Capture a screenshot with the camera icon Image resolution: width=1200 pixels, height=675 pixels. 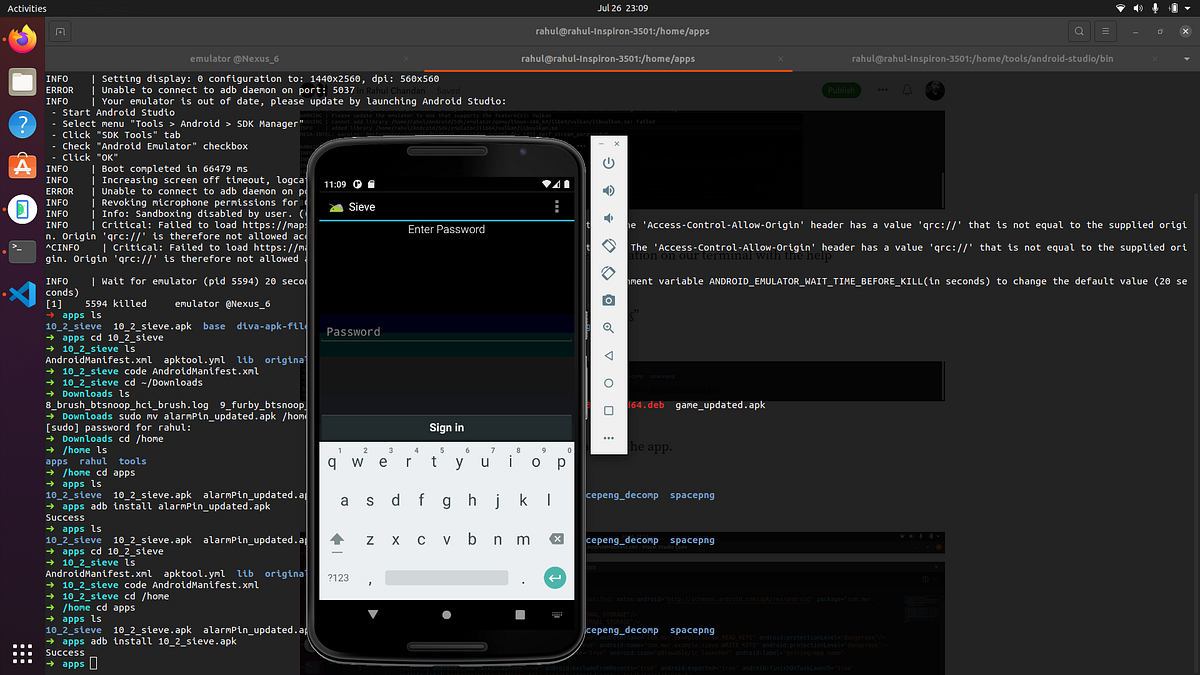[x=608, y=300]
